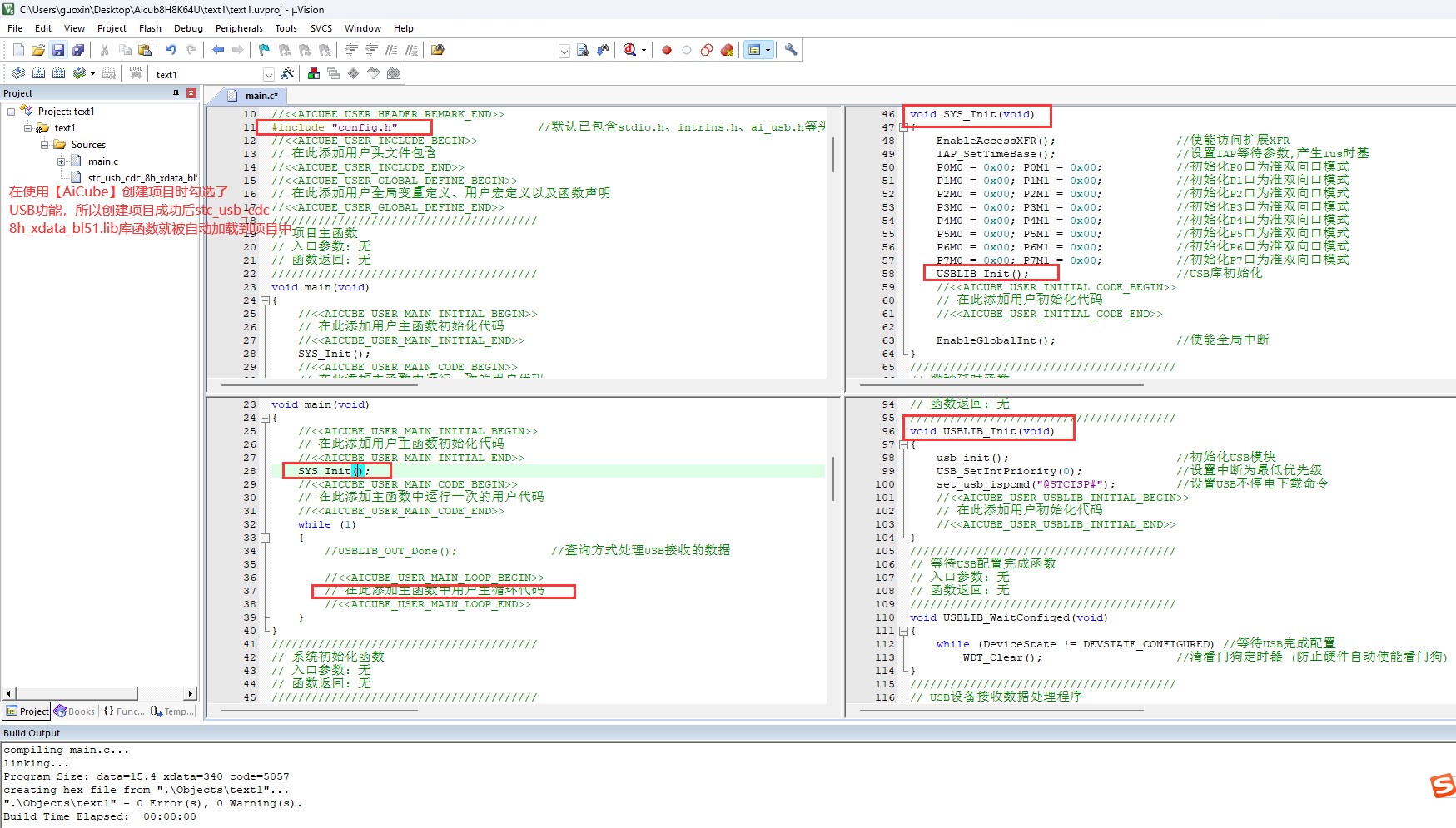Image resolution: width=1456 pixels, height=828 pixels.
Task: Disable all breakpoints icon
Action: click(707, 50)
